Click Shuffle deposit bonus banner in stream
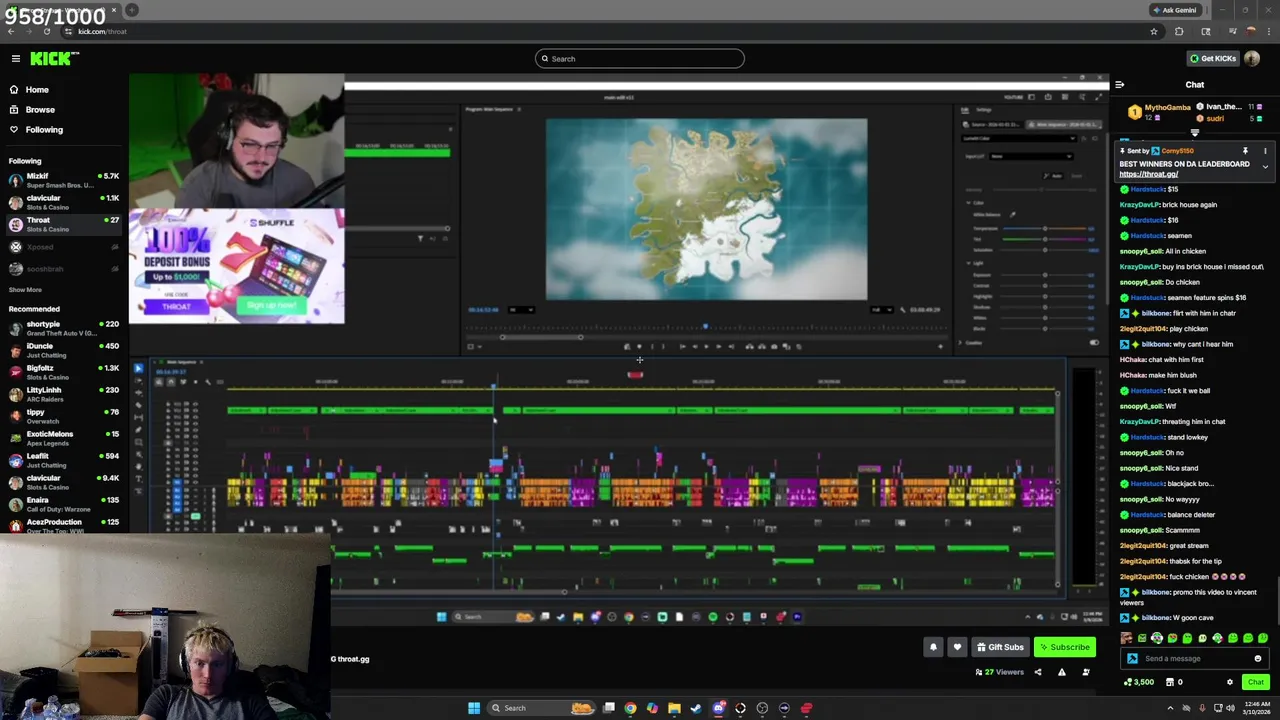1280x720 pixels. pyautogui.click(x=236, y=266)
